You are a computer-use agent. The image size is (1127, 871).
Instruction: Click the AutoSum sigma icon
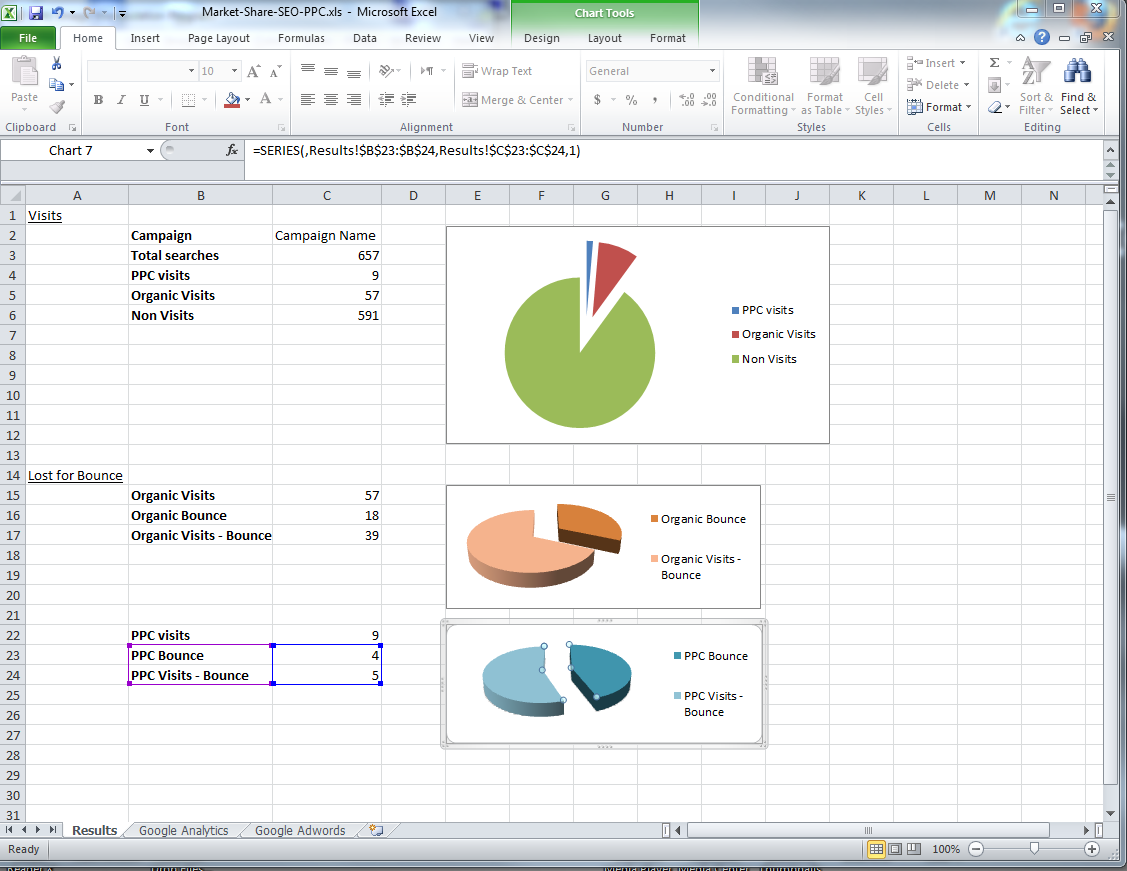point(995,63)
